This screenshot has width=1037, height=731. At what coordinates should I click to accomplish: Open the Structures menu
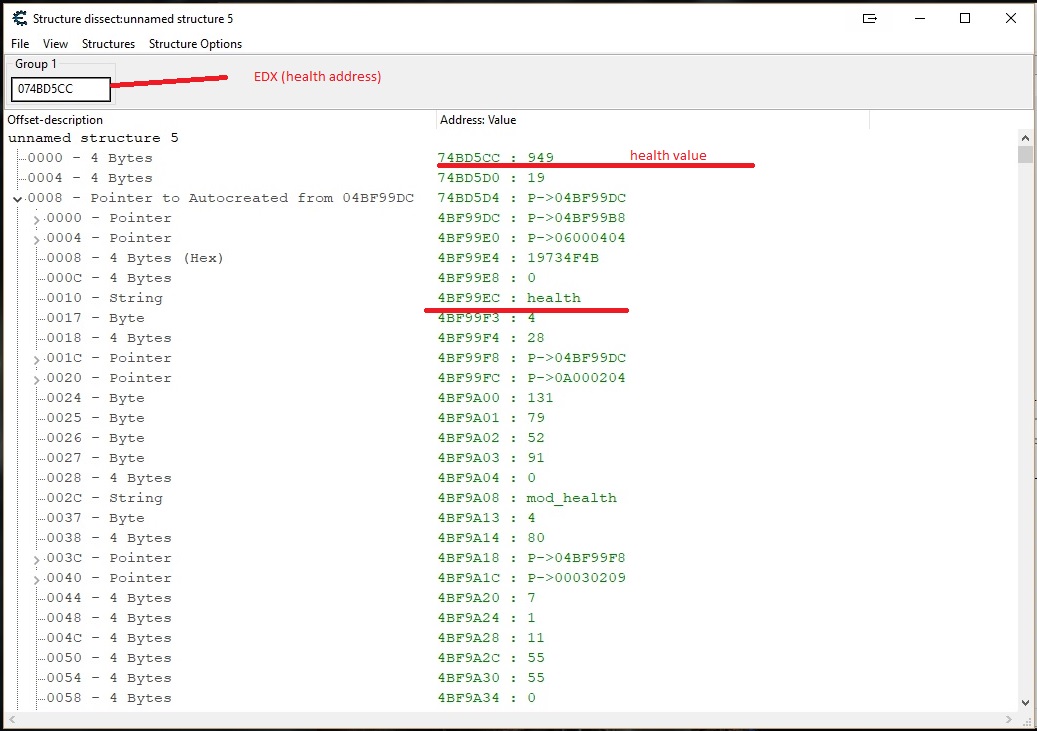(x=108, y=44)
